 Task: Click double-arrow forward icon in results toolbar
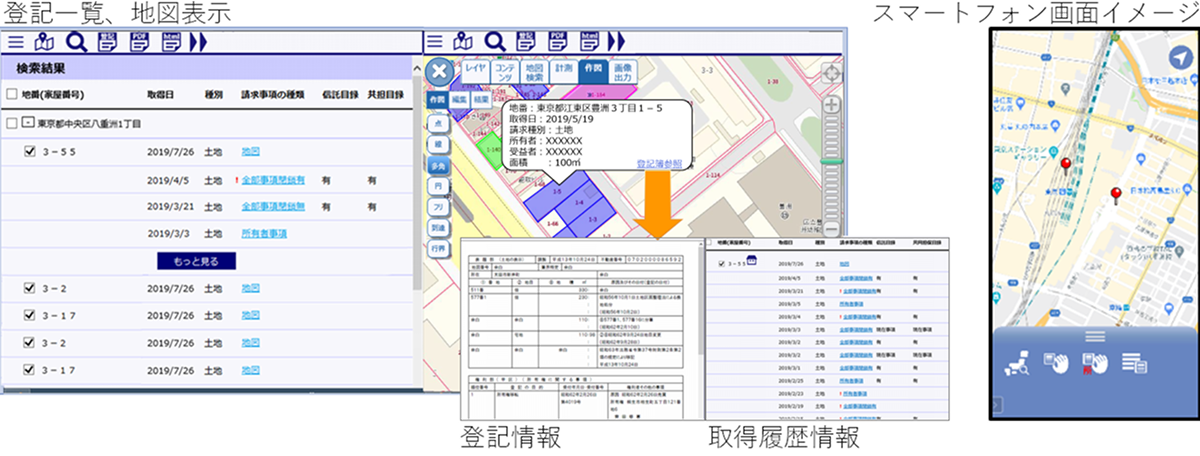(197, 42)
